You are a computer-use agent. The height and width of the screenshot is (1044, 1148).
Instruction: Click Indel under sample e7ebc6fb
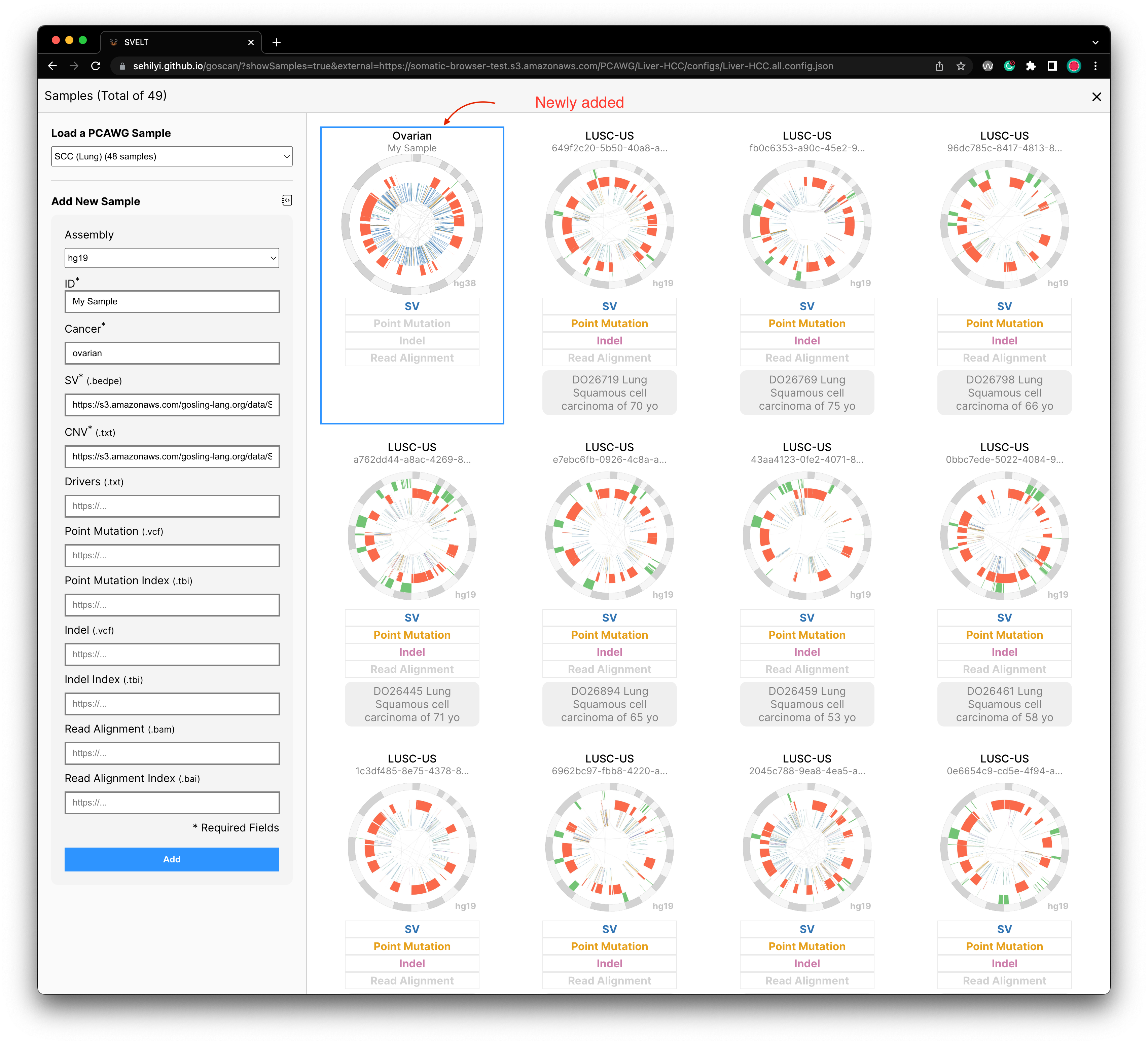[609, 652]
